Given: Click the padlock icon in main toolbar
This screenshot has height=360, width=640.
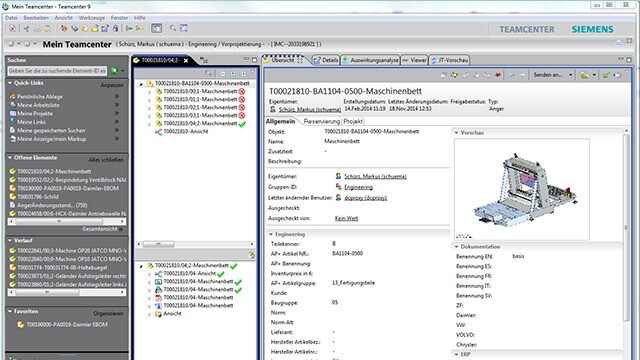Looking at the screenshot, I should coord(116,28).
